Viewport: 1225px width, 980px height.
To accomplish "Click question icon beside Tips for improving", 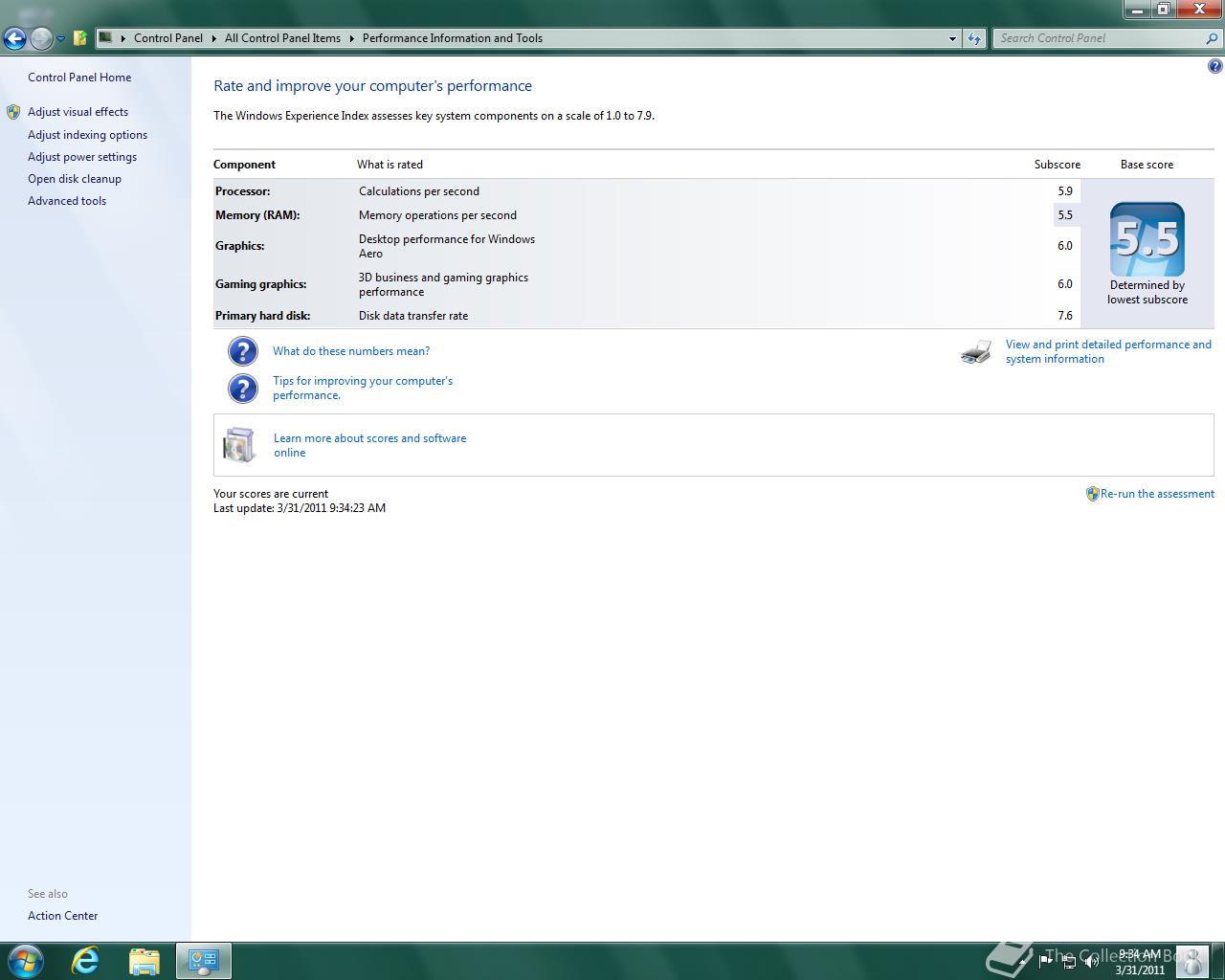I will click(x=243, y=389).
